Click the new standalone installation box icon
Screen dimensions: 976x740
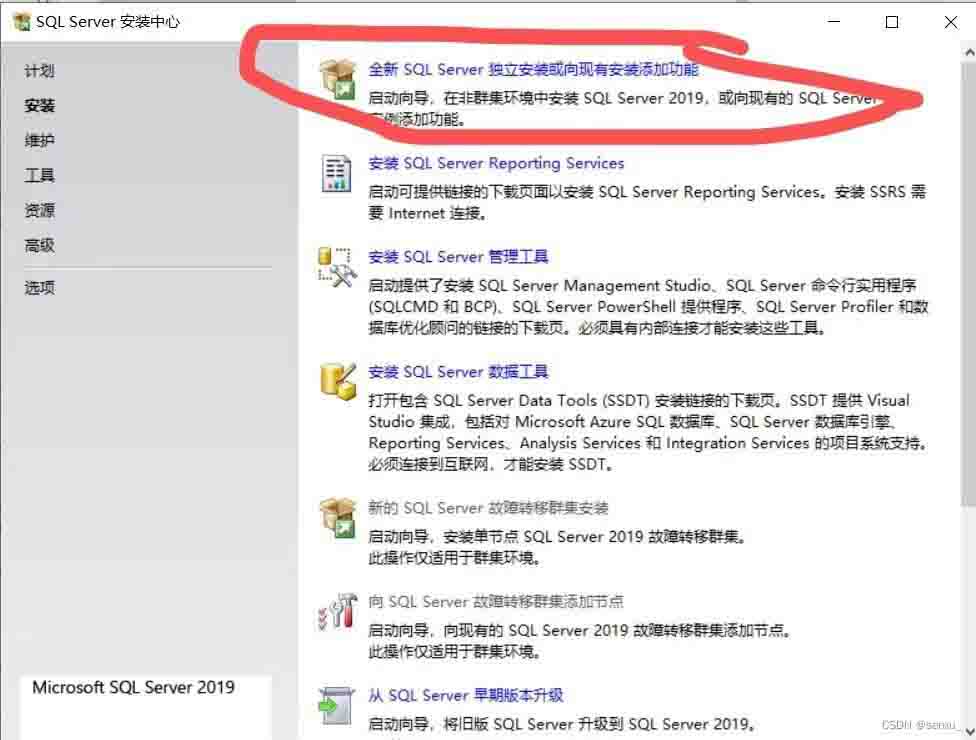337,79
